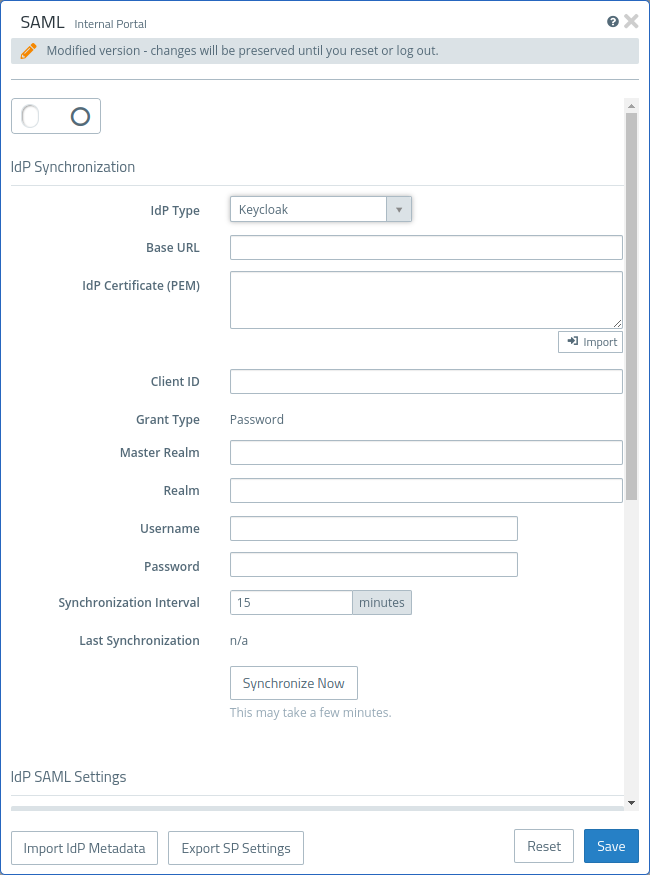The image size is (650, 875).
Task: Select the Username text box
Action: [373, 529]
